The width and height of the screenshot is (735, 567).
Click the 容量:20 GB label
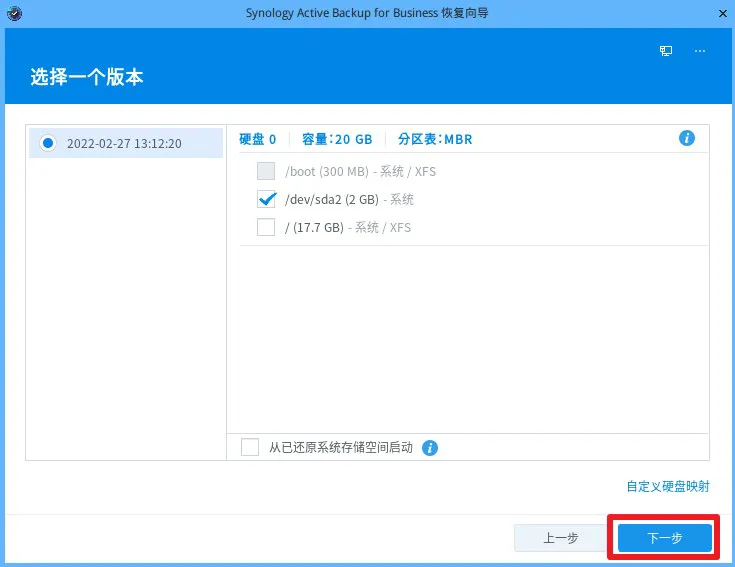click(x=337, y=139)
